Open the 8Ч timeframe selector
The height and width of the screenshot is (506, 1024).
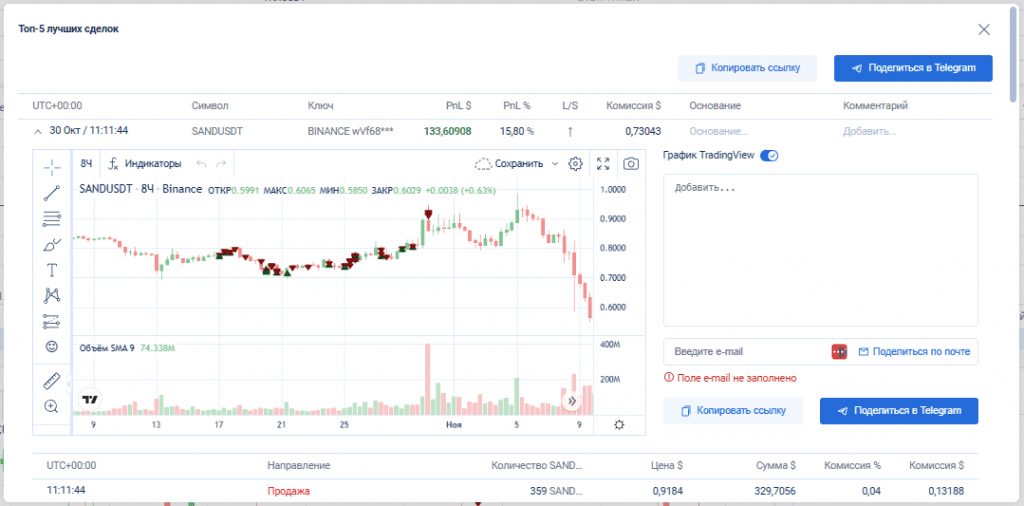[86, 163]
